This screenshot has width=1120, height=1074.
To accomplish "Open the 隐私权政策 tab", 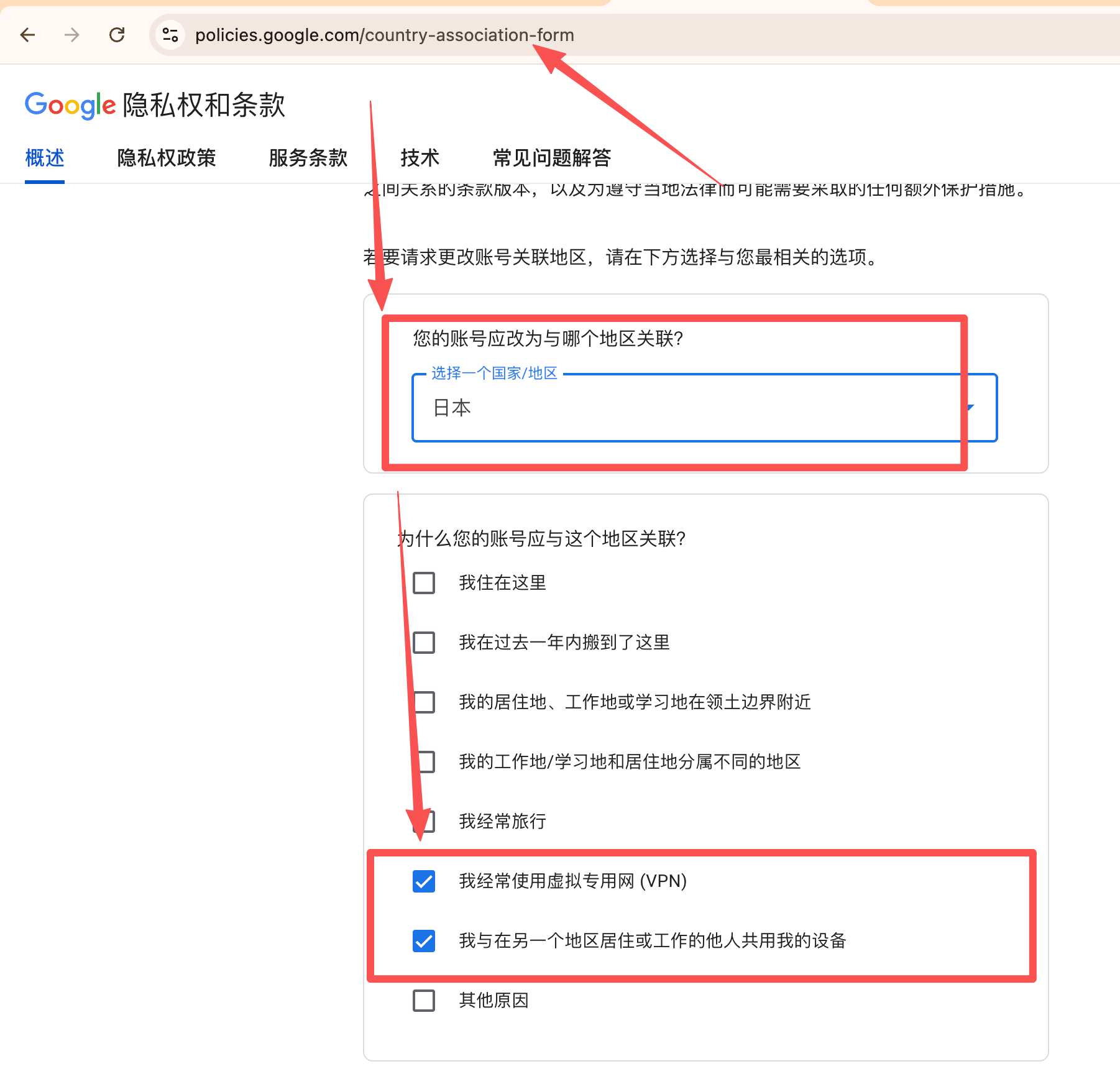I will pyautogui.click(x=167, y=158).
